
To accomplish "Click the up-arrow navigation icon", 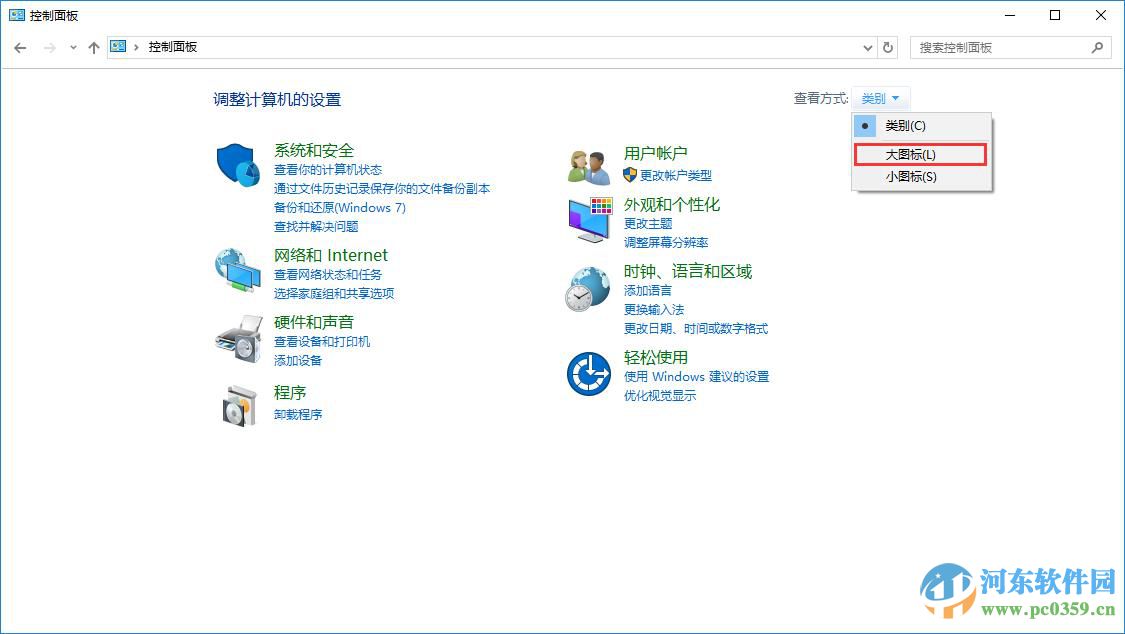I will [93, 47].
